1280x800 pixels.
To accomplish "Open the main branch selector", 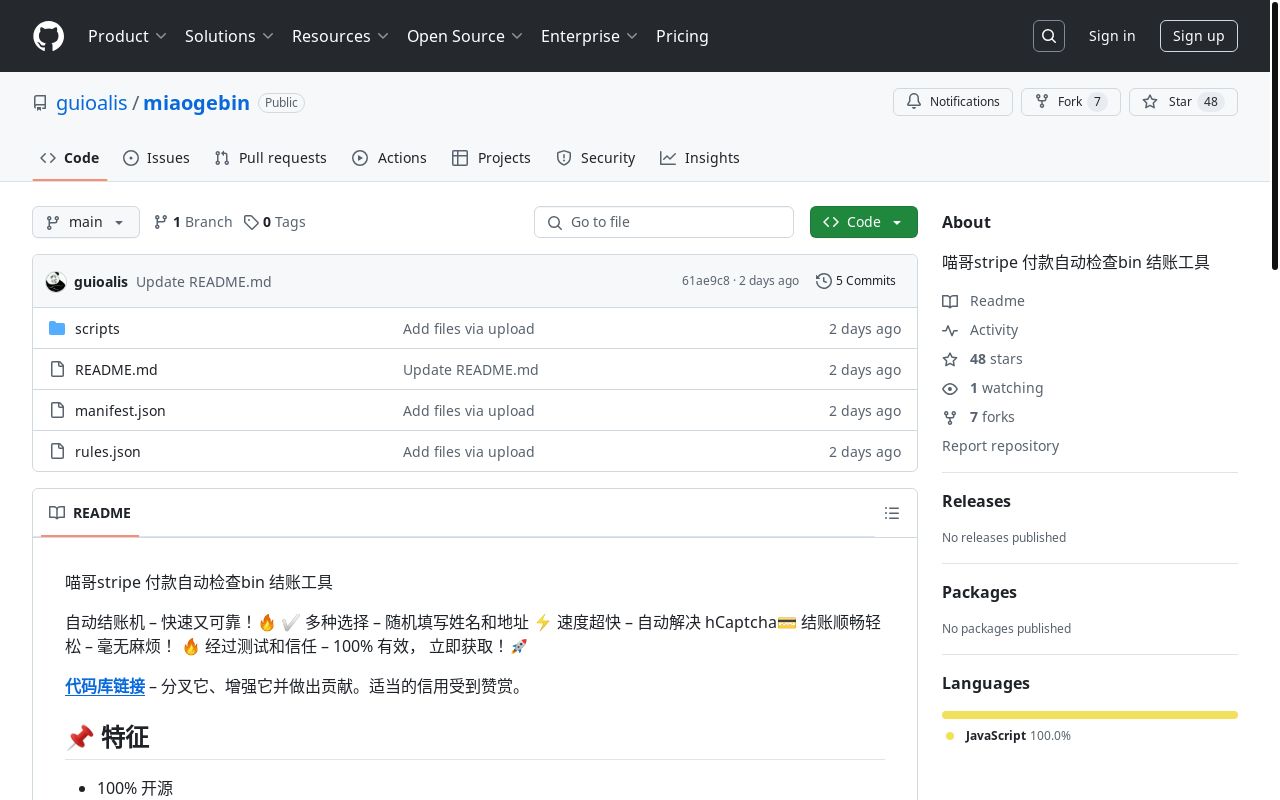I will [x=85, y=222].
